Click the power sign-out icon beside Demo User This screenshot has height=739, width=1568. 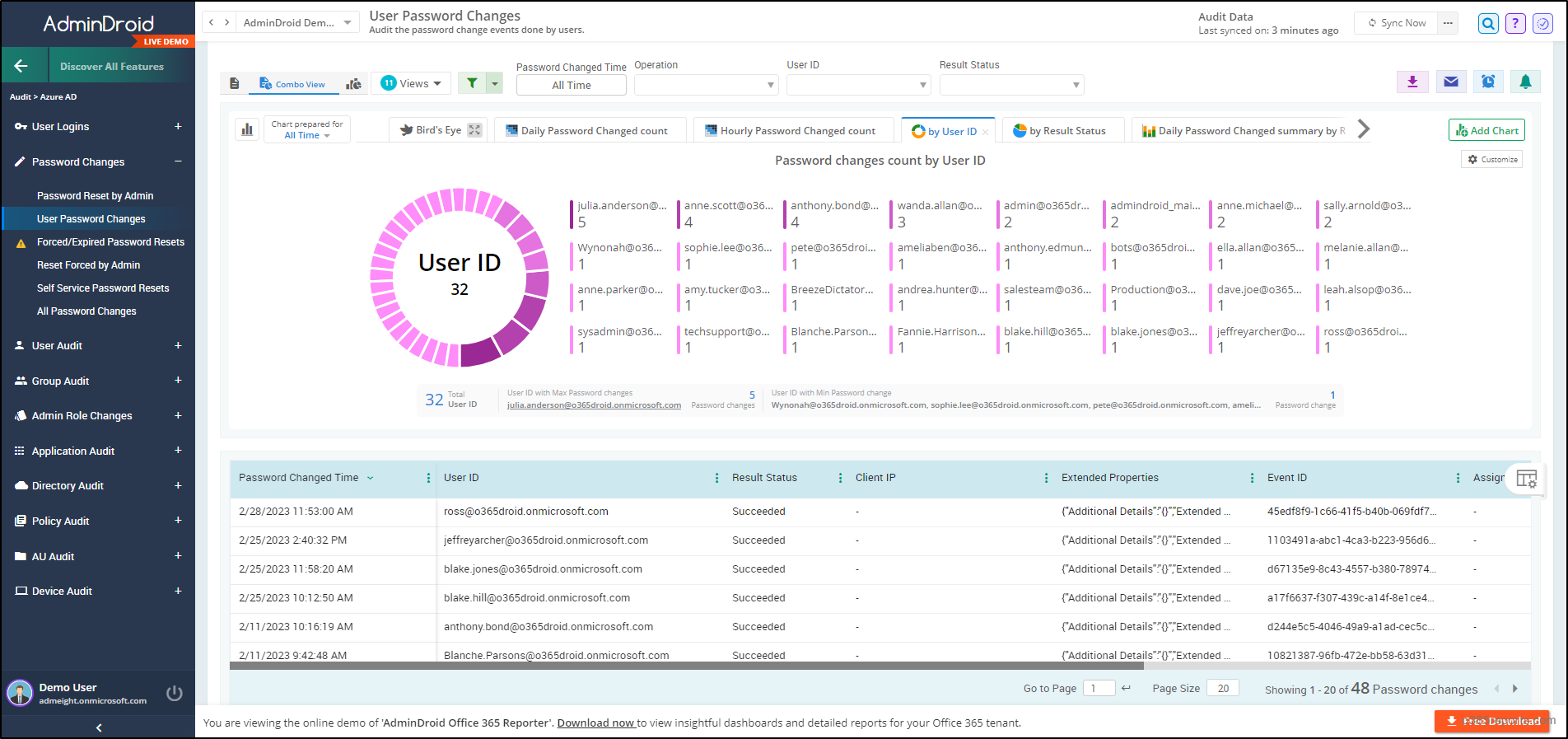(x=175, y=693)
